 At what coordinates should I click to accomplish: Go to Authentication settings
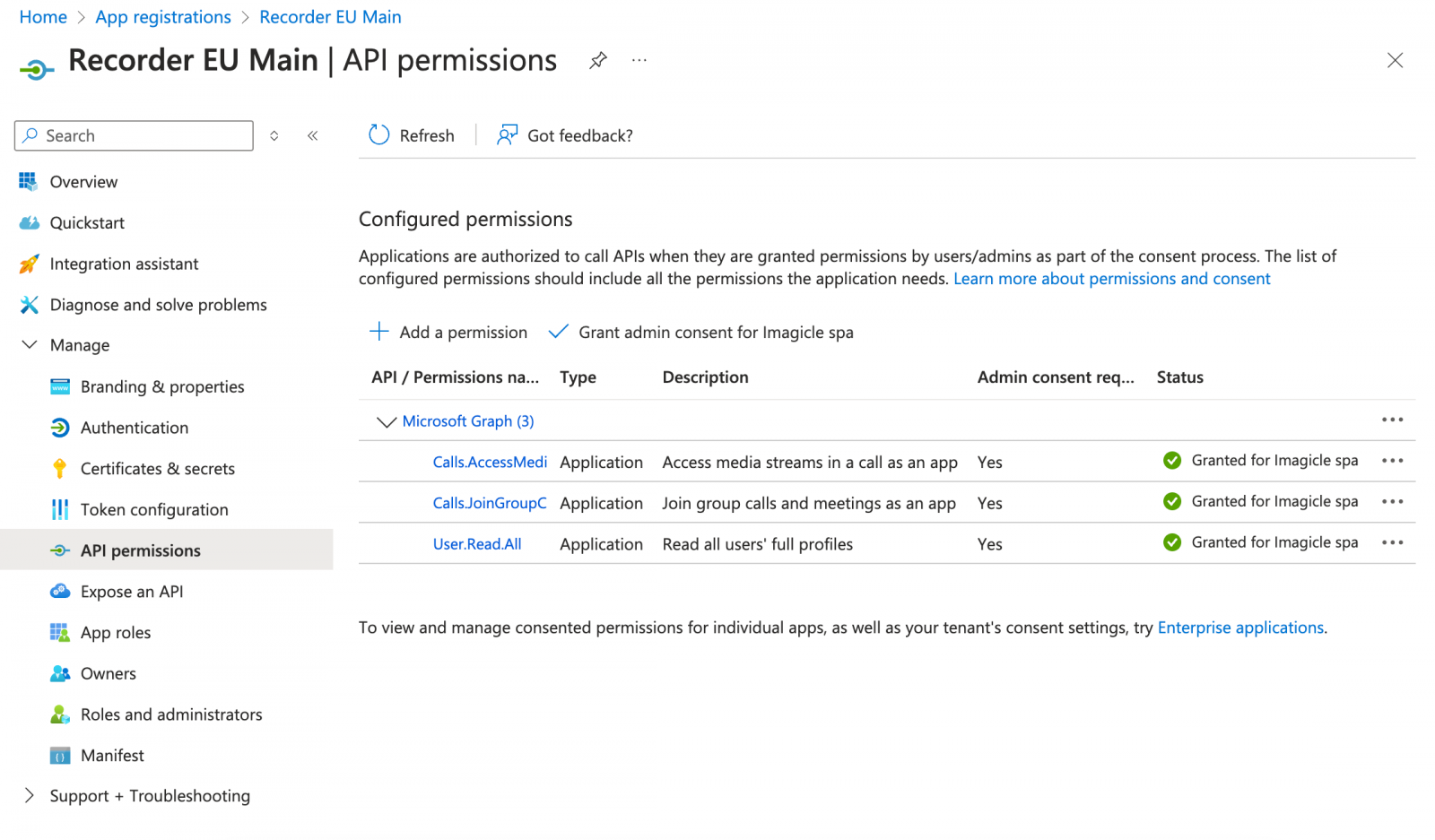tap(135, 428)
